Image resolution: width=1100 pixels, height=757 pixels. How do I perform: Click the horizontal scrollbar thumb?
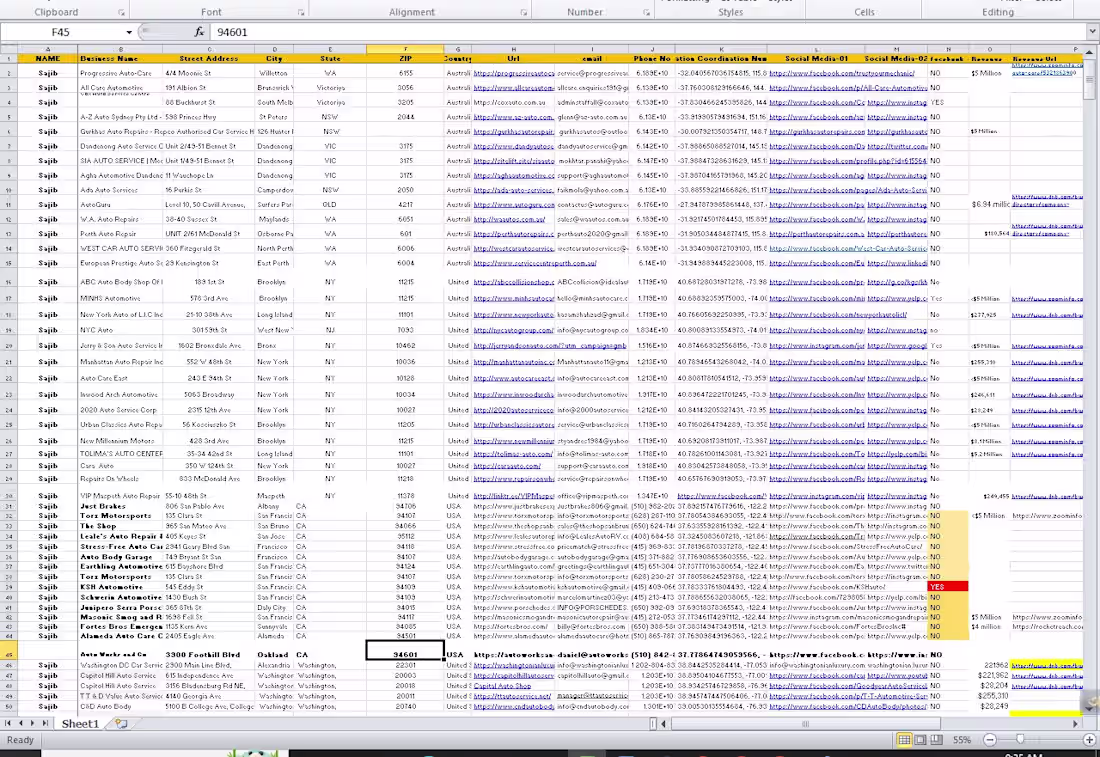(805, 723)
